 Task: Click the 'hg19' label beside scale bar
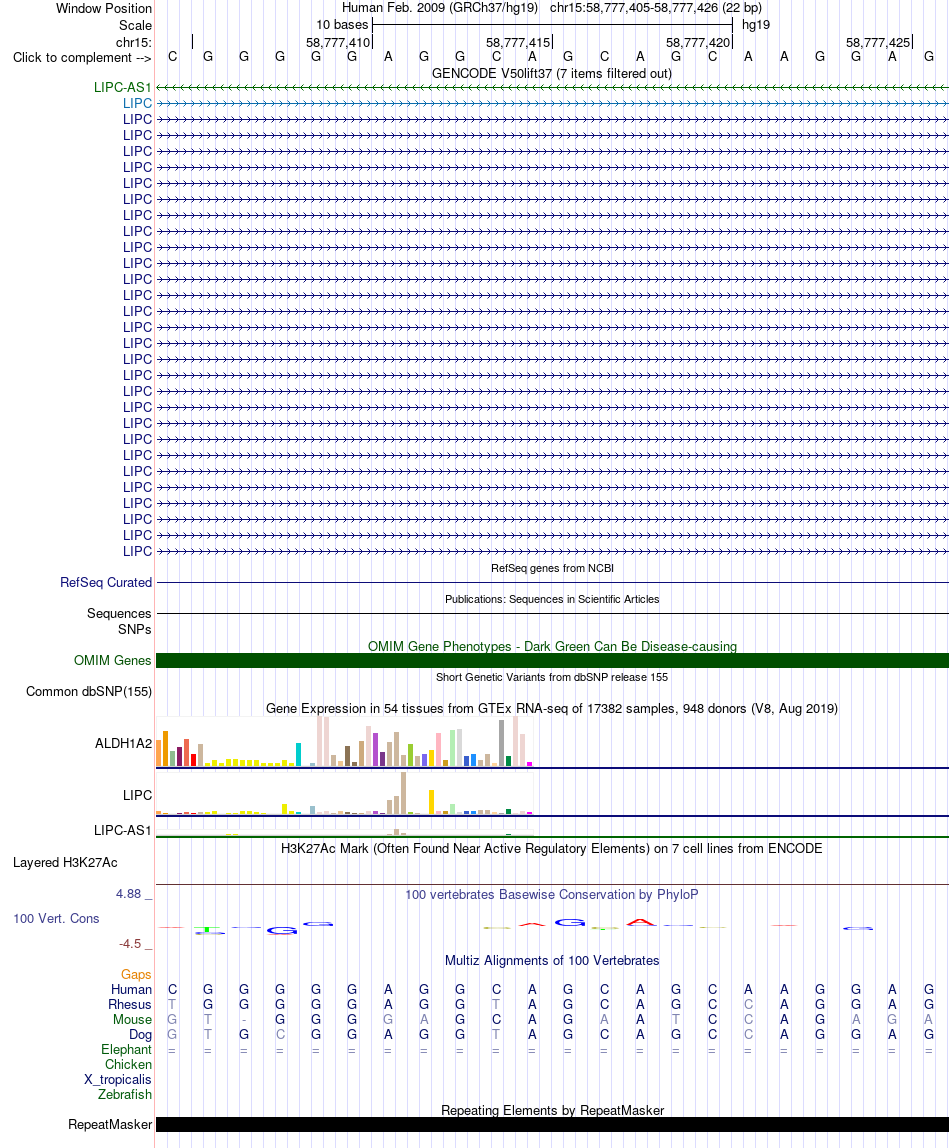[756, 25]
